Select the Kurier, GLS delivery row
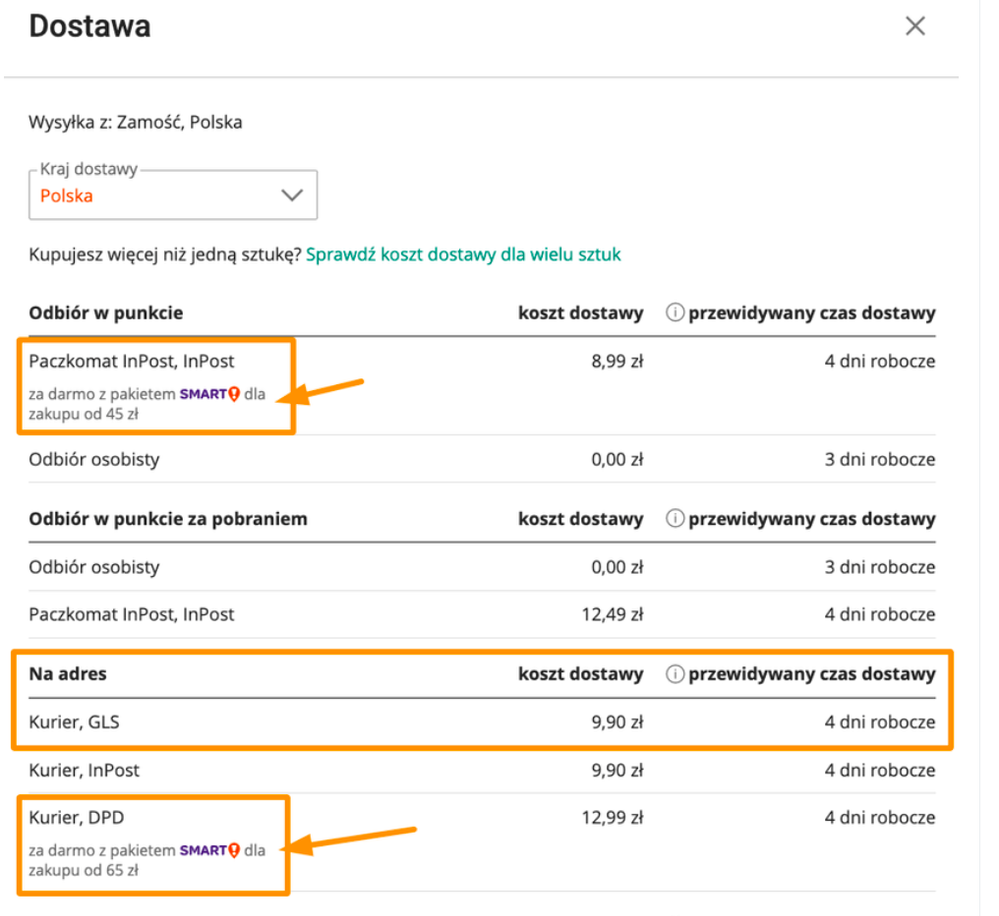 [x=74, y=721]
